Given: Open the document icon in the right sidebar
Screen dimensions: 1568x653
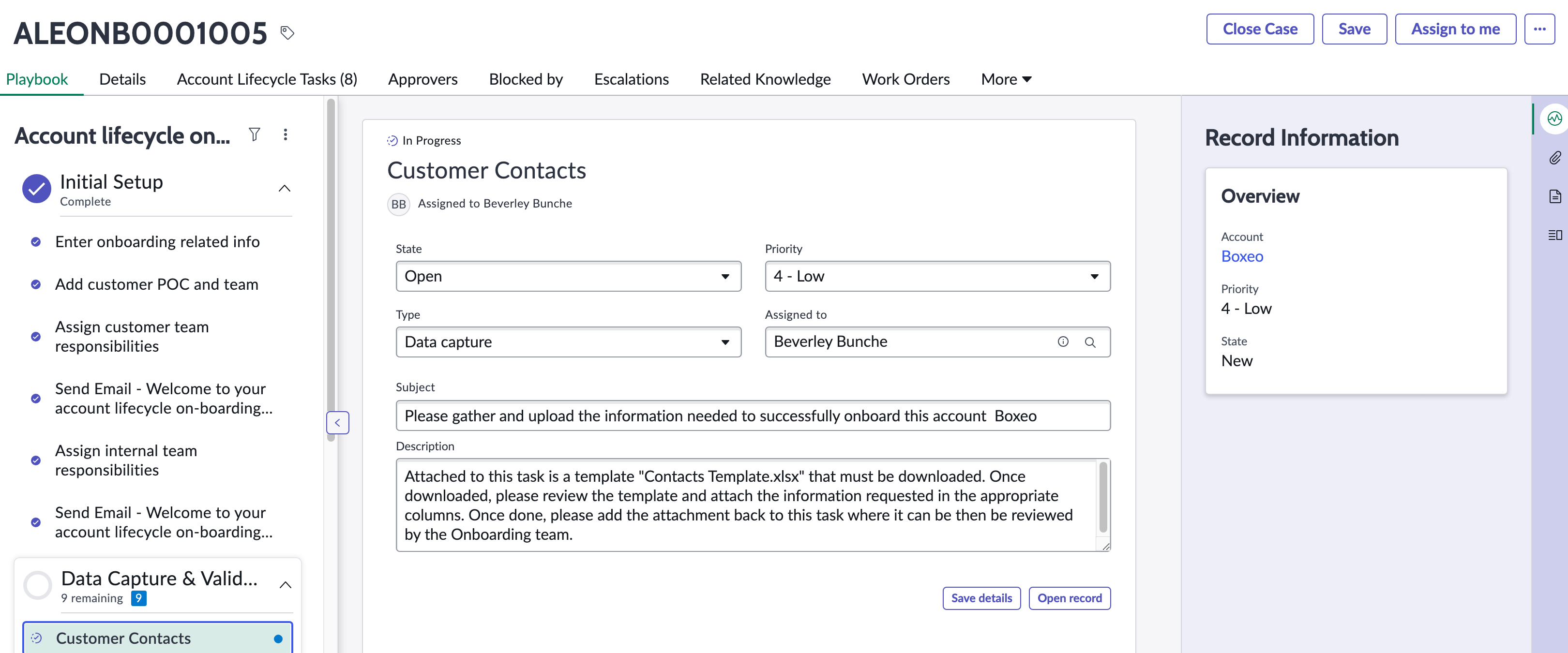Looking at the screenshot, I should tap(1554, 196).
